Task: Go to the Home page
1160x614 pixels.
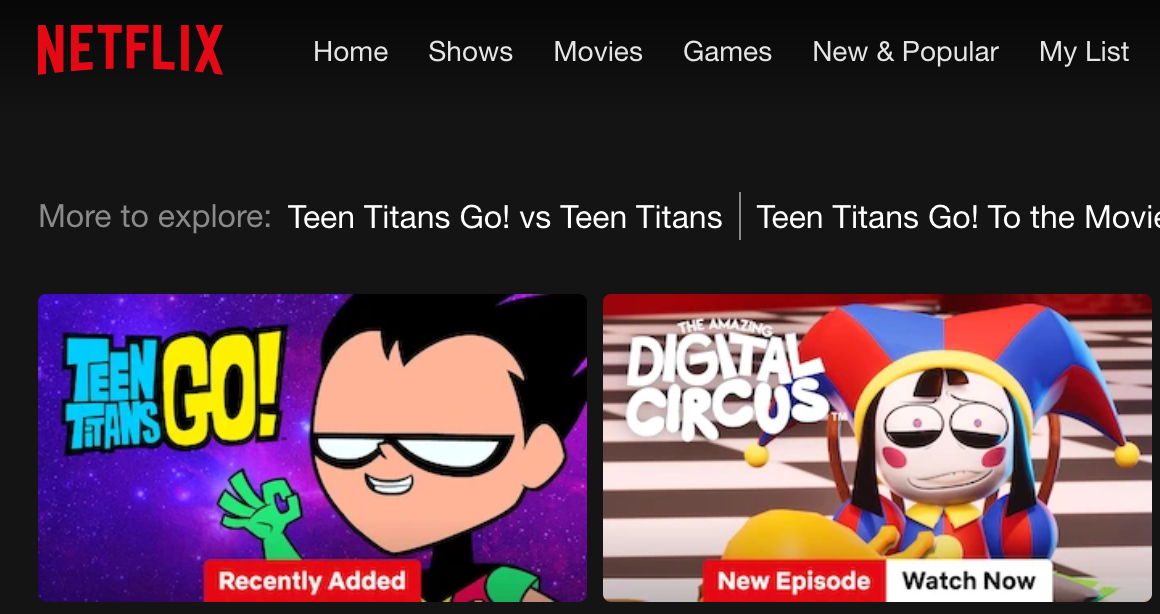Action: point(351,52)
